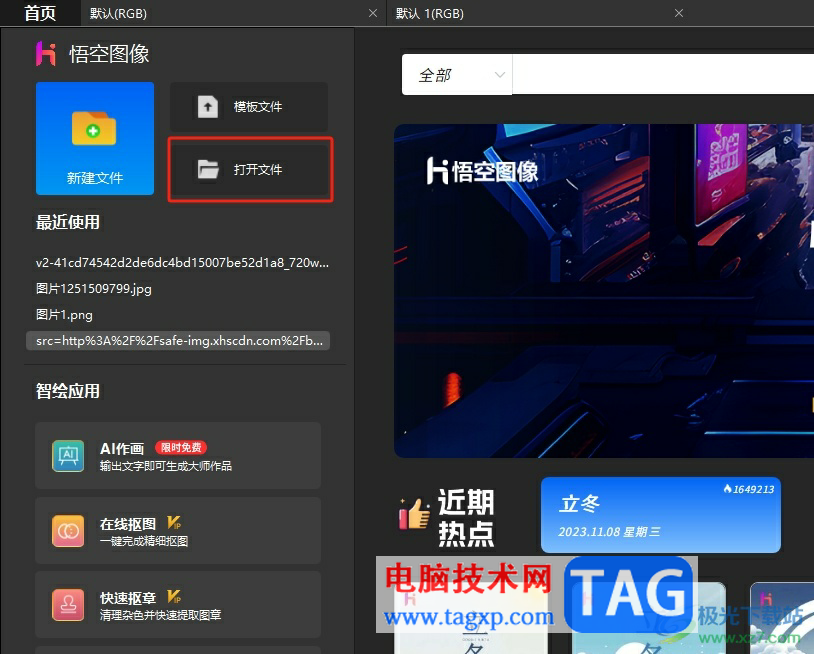
Task: Open the 立冬 2023.11.08 hot topic card
Action: [x=661, y=515]
